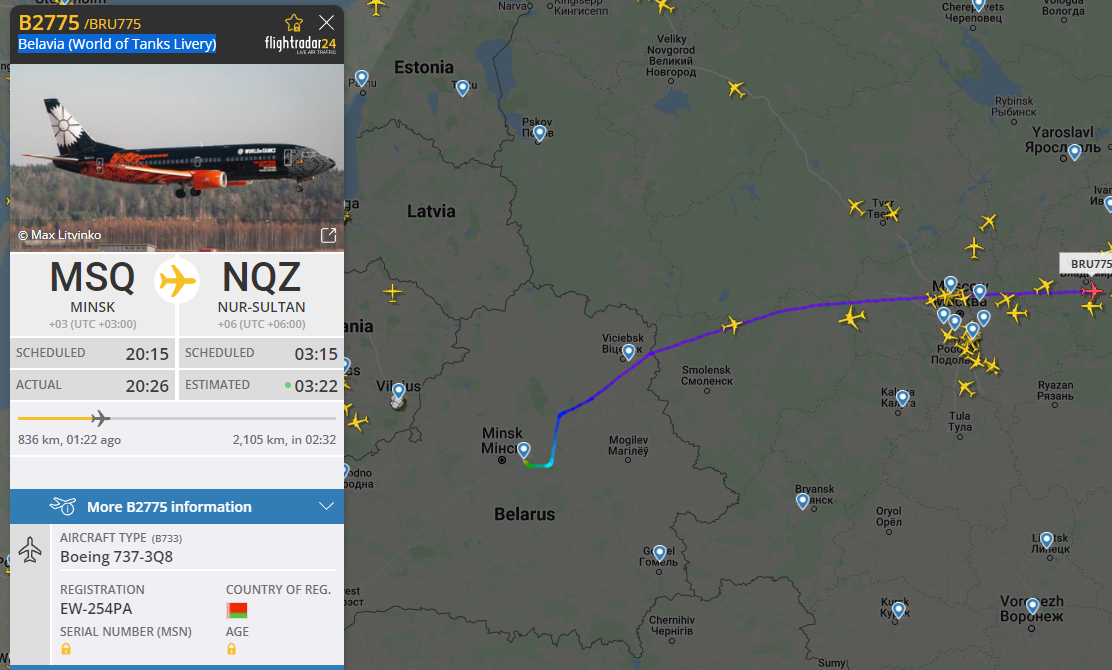The image size is (1112, 670).
Task: Select the airport pin at Viciebsk
Action: (x=628, y=352)
